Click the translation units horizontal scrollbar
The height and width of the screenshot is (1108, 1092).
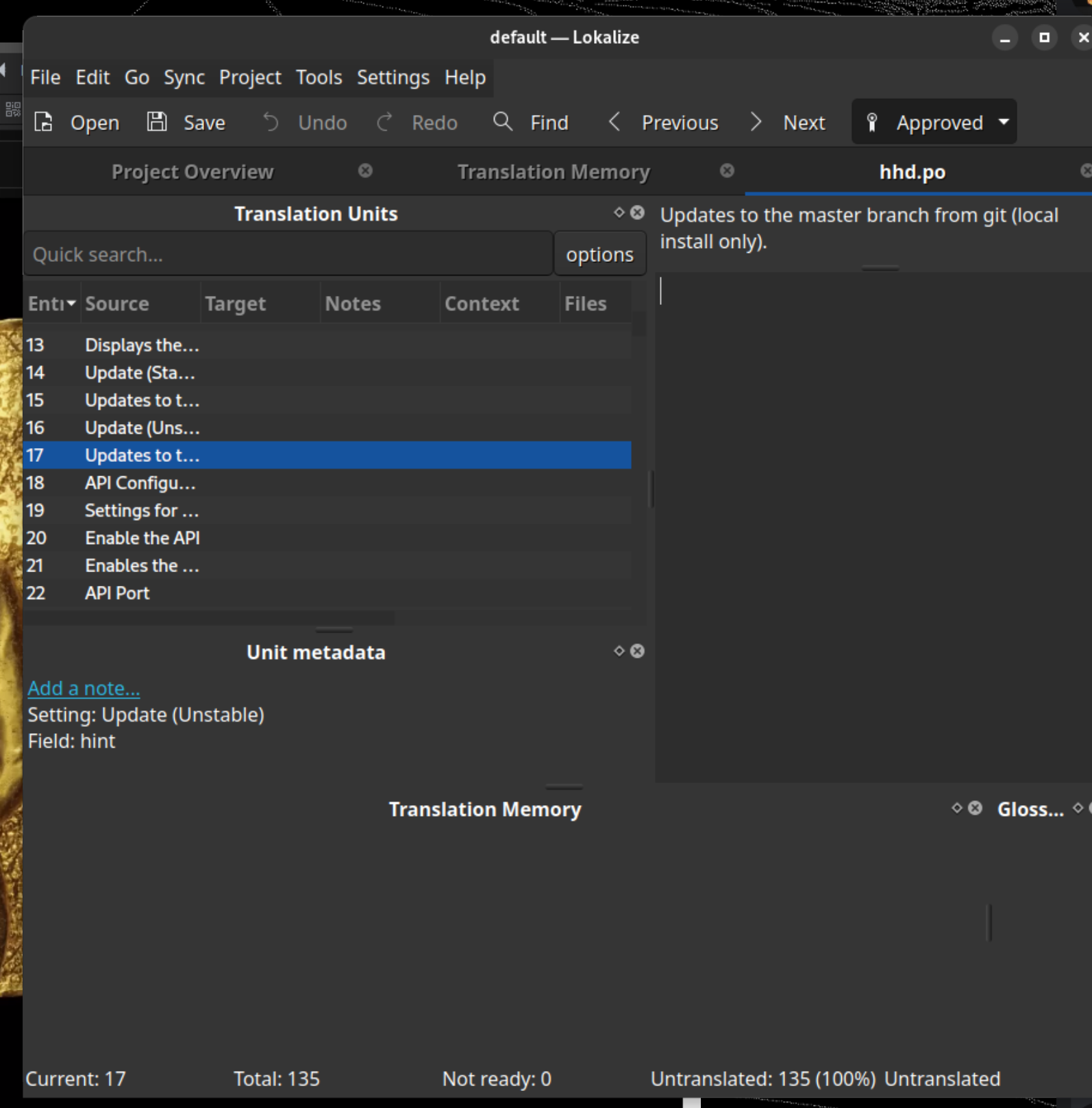click(210, 618)
